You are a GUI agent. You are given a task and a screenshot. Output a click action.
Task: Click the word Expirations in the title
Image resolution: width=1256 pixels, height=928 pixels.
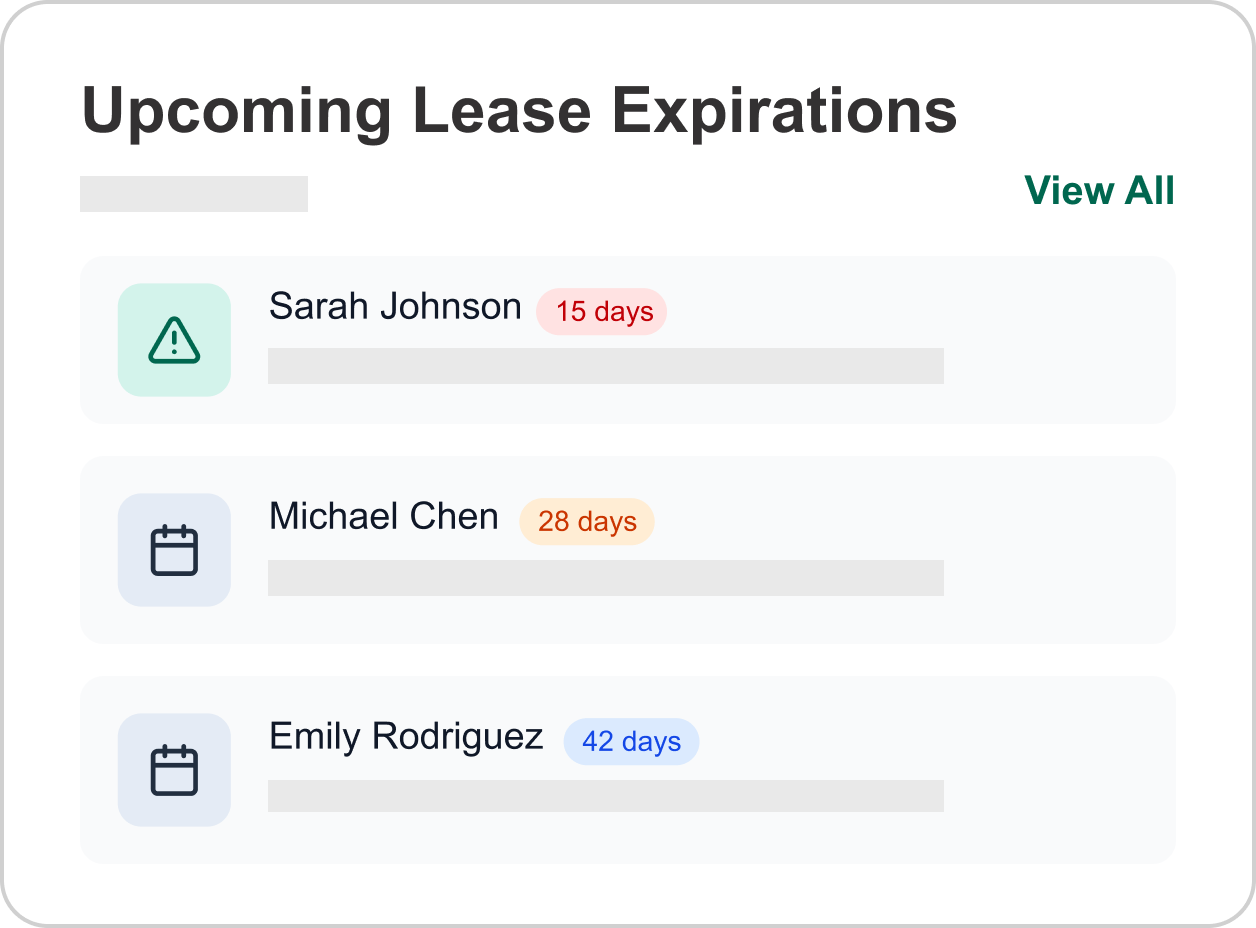(x=784, y=111)
